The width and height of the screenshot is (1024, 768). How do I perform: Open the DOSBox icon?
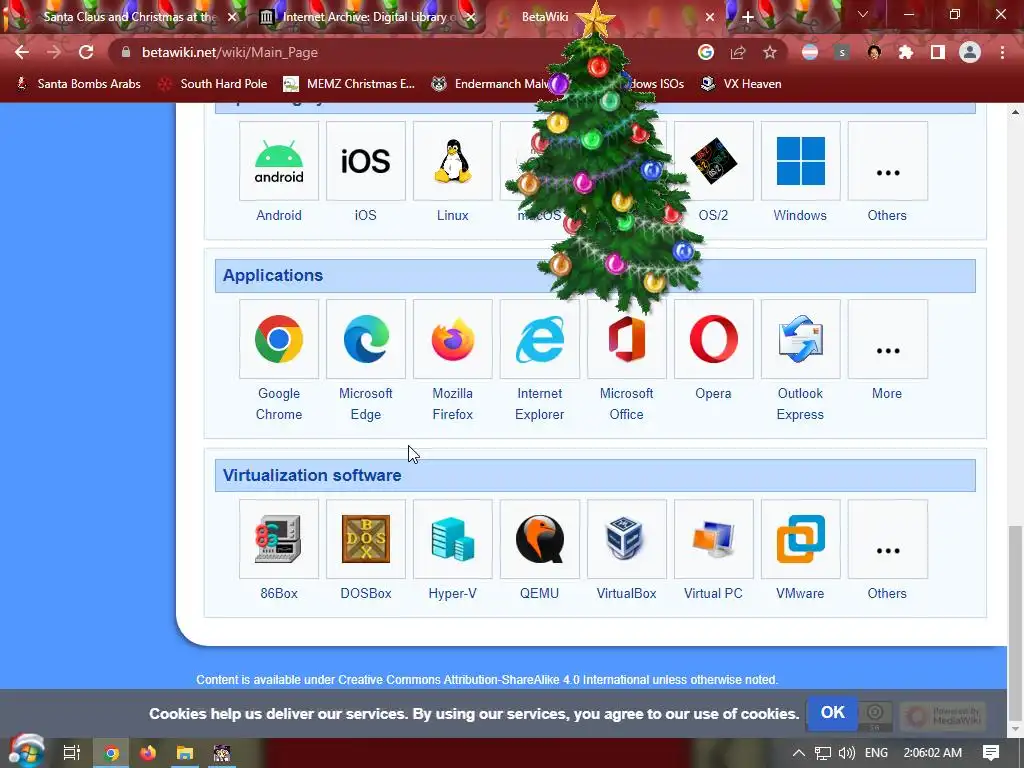(366, 539)
